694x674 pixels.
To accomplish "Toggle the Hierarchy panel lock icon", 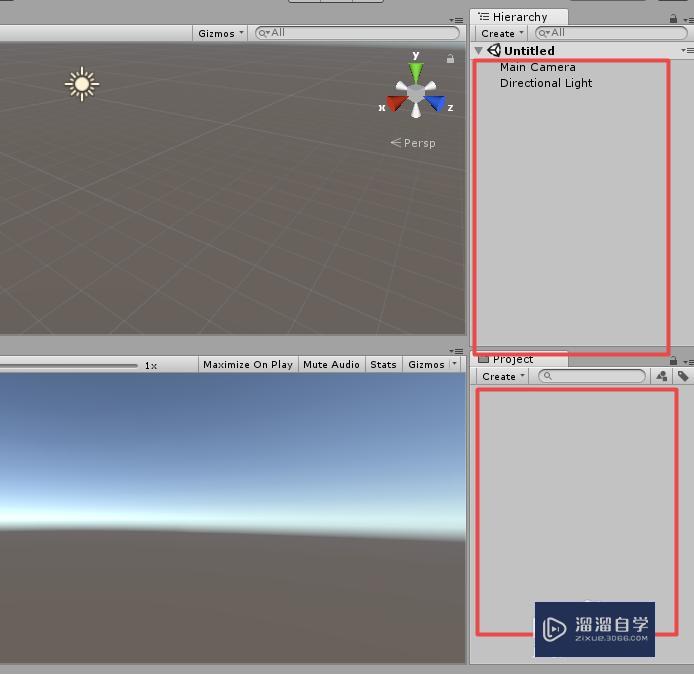I will (673, 19).
